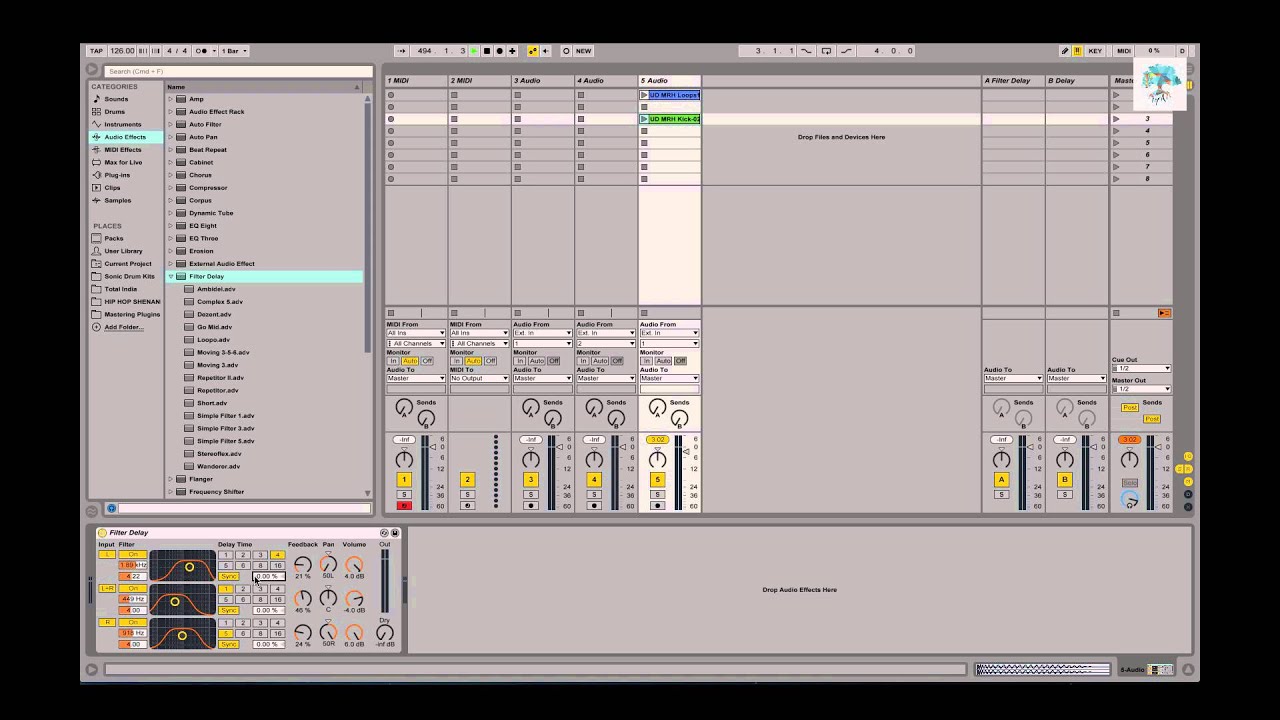Screen dimensions: 1280x720
Task: Select the 1 MIDI track header
Action: coord(416,80)
